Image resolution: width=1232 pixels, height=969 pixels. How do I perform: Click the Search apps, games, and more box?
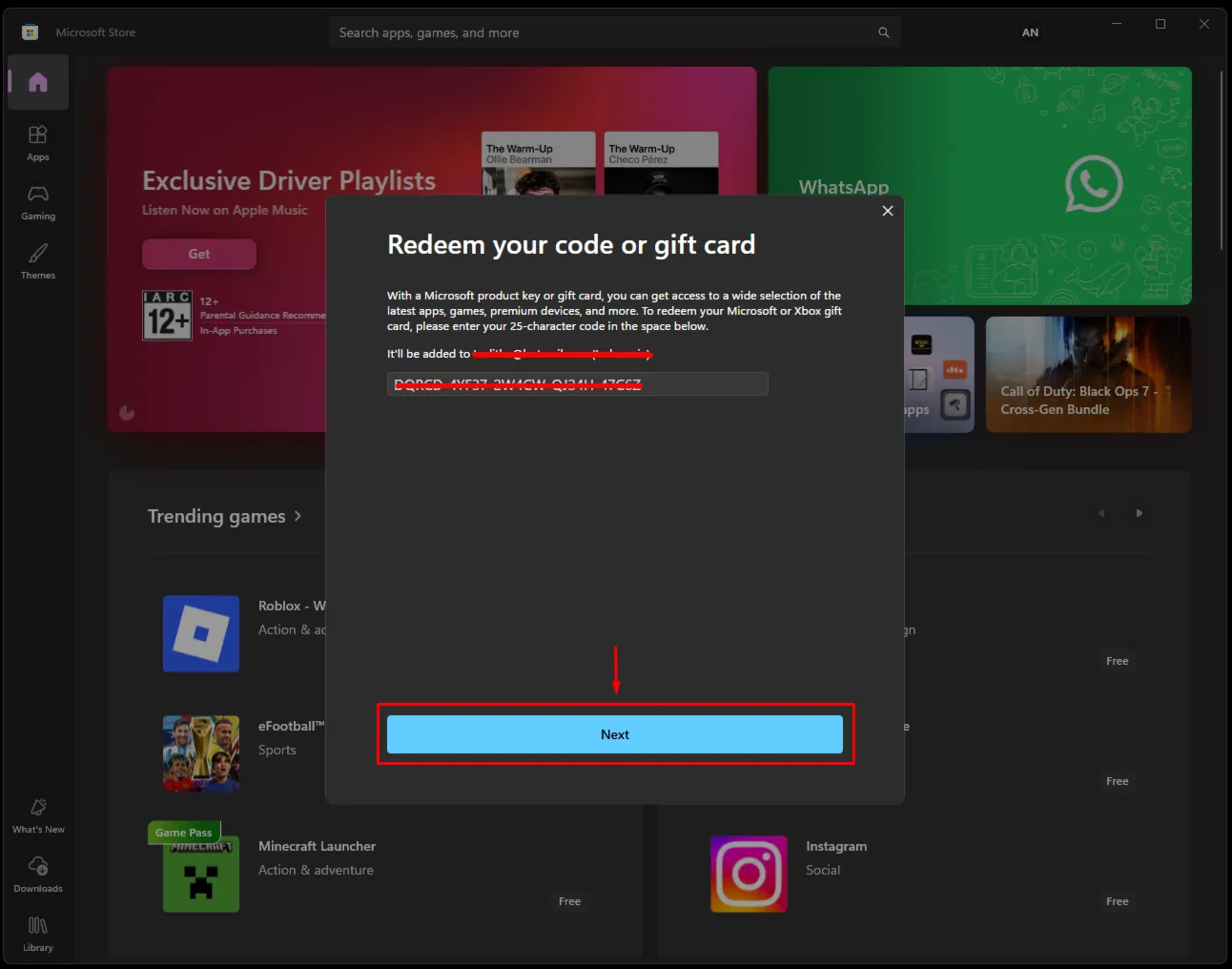pyautogui.click(x=615, y=32)
